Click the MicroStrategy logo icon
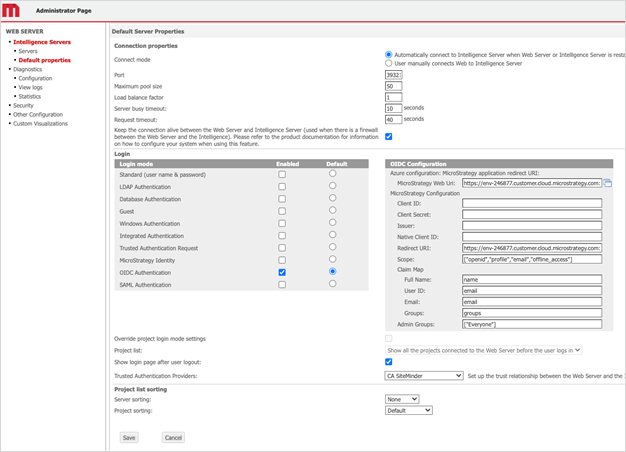626x452 pixels. [13, 11]
